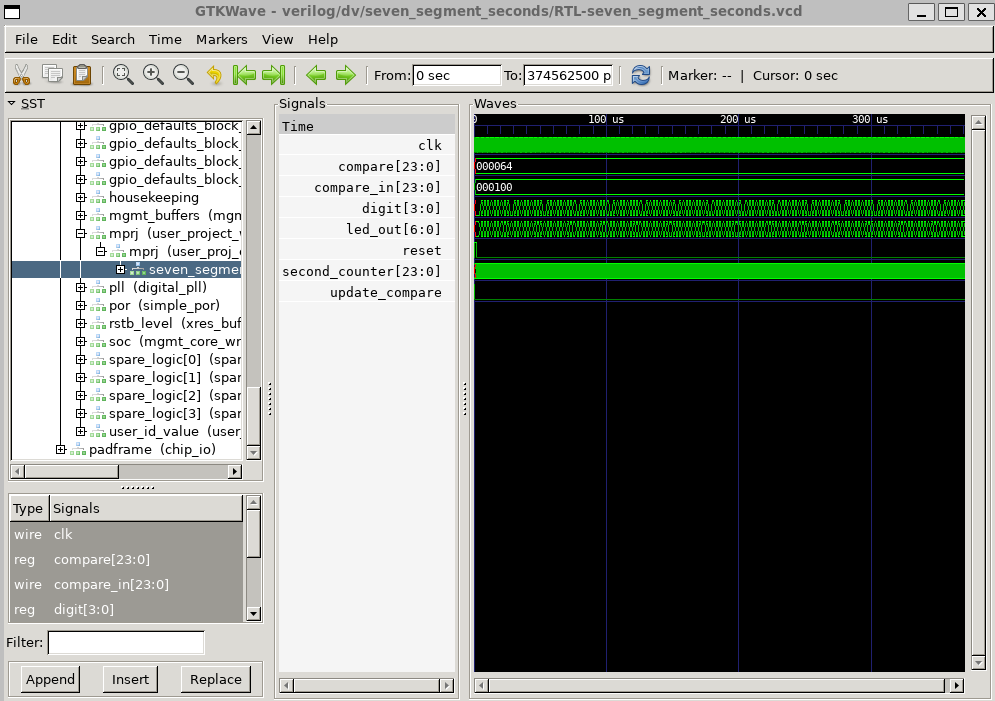The height and width of the screenshot is (701, 995).
Task: Expand the padframe (chip_io) node
Action: click(x=60, y=449)
